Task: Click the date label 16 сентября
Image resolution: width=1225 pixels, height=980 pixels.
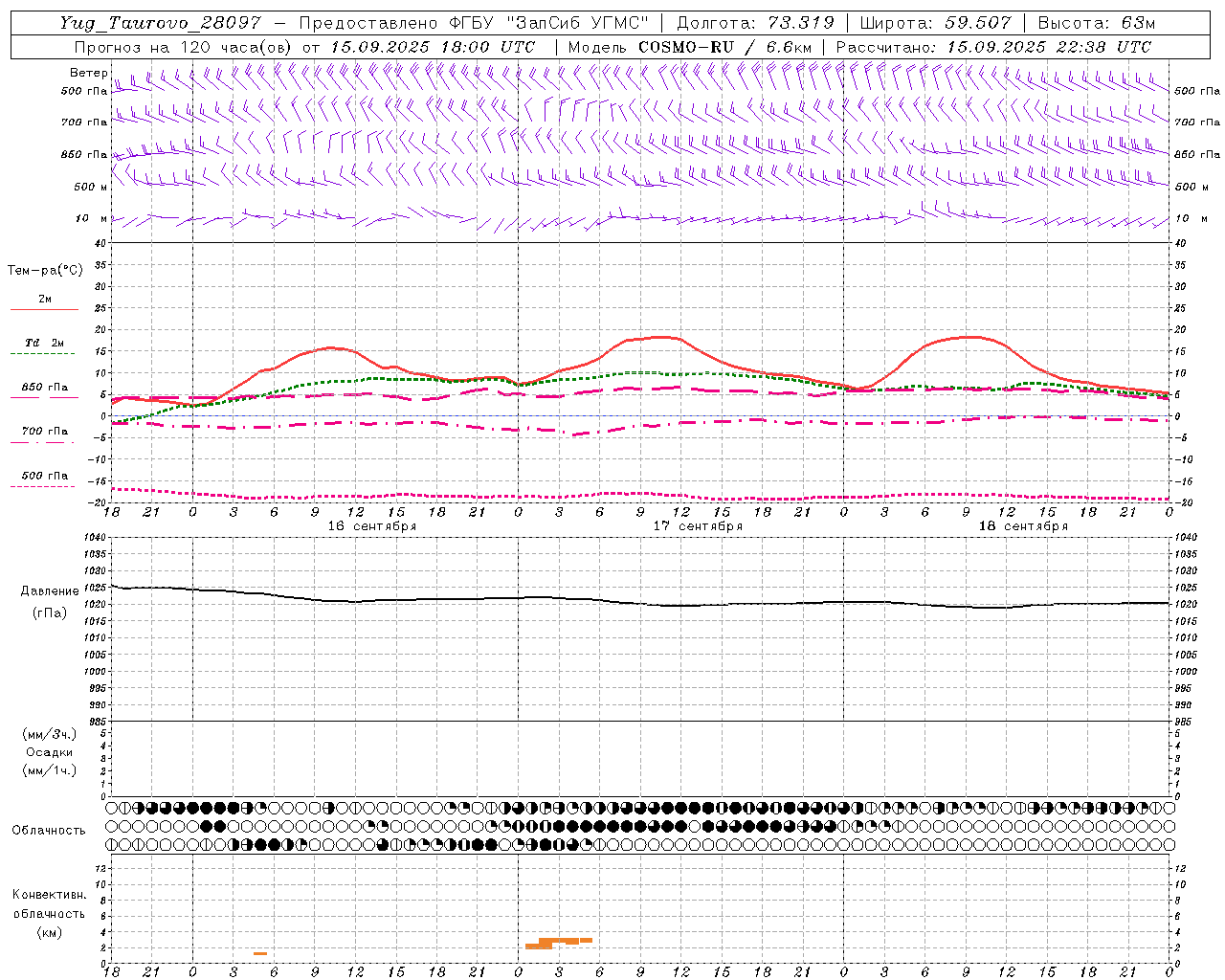Action: click(x=372, y=526)
